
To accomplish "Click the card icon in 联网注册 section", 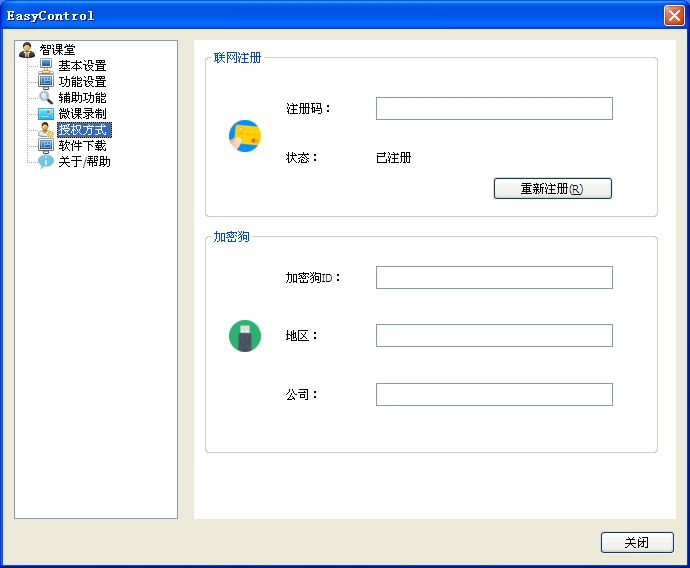I will pos(245,136).
